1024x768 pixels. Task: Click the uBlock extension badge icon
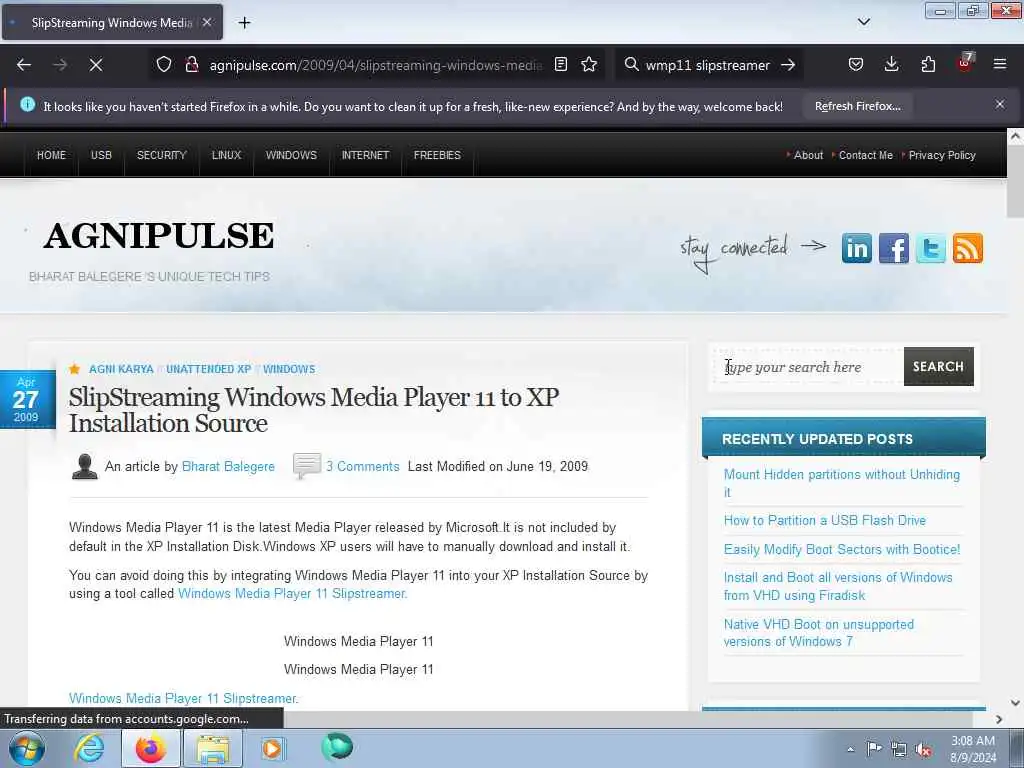click(x=965, y=63)
